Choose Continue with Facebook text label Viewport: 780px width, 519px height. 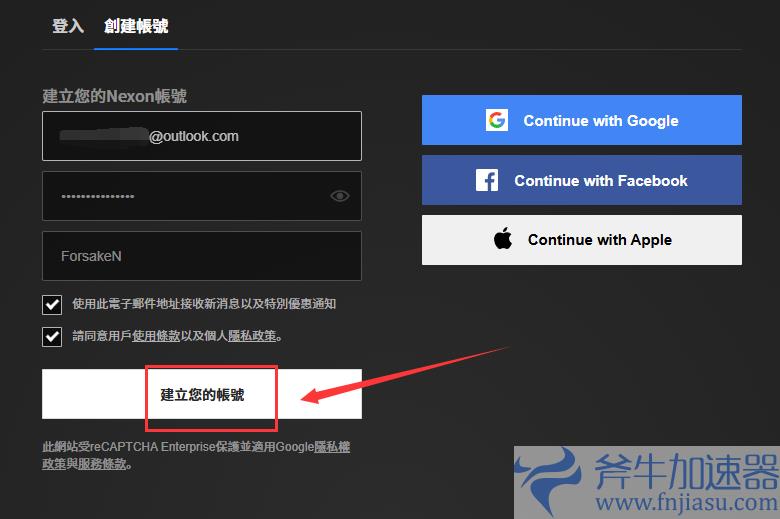[601, 181]
